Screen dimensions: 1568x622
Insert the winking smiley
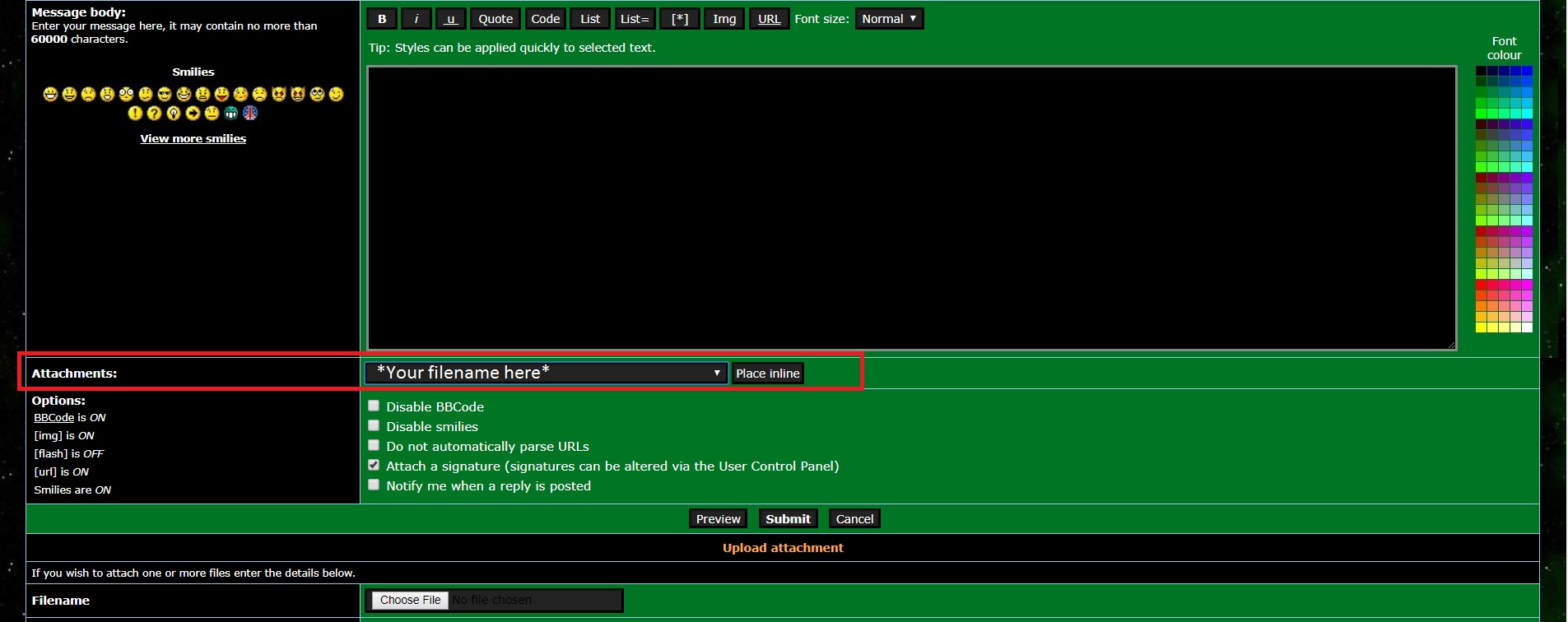[336, 95]
